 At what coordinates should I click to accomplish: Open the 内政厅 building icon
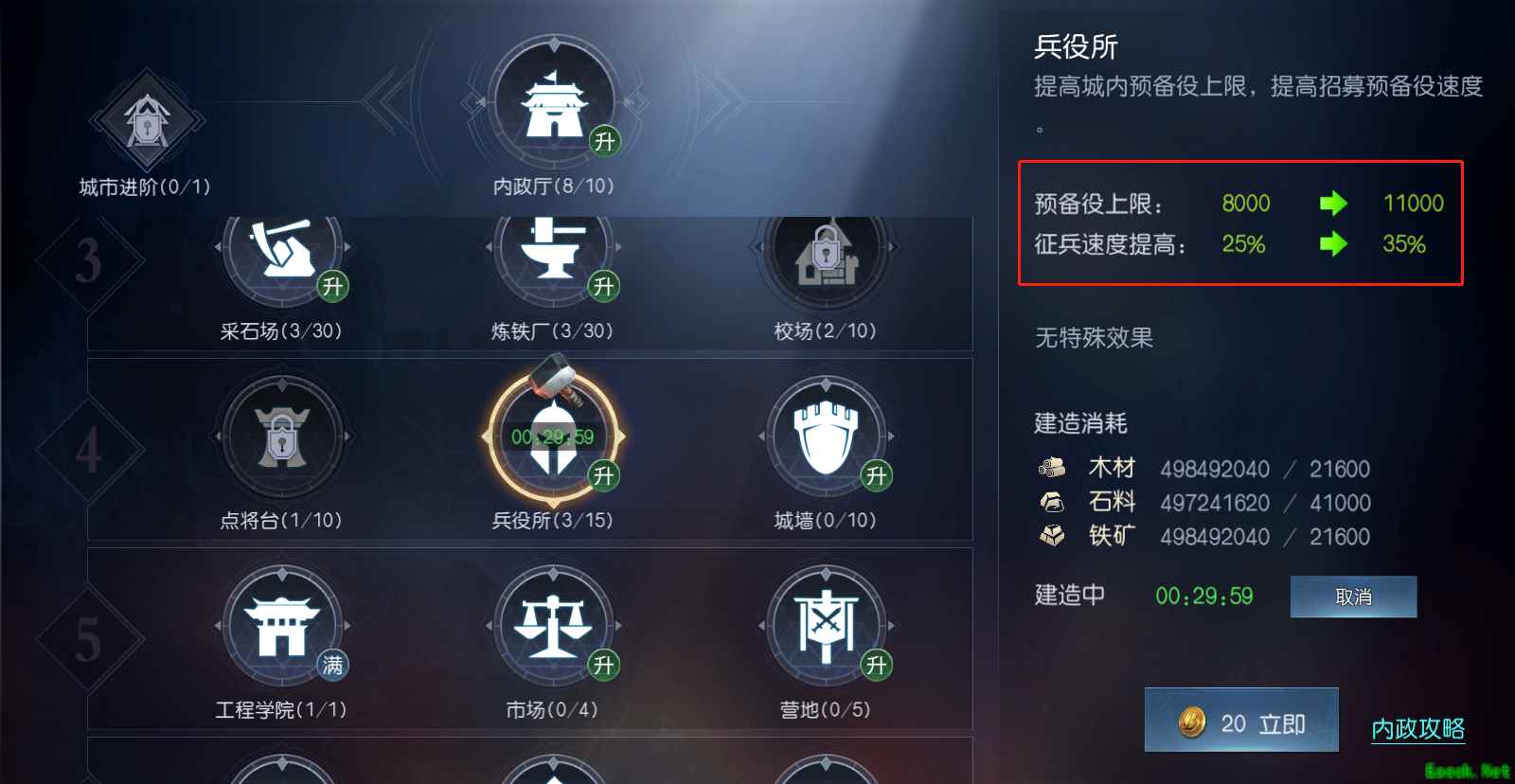[554, 104]
